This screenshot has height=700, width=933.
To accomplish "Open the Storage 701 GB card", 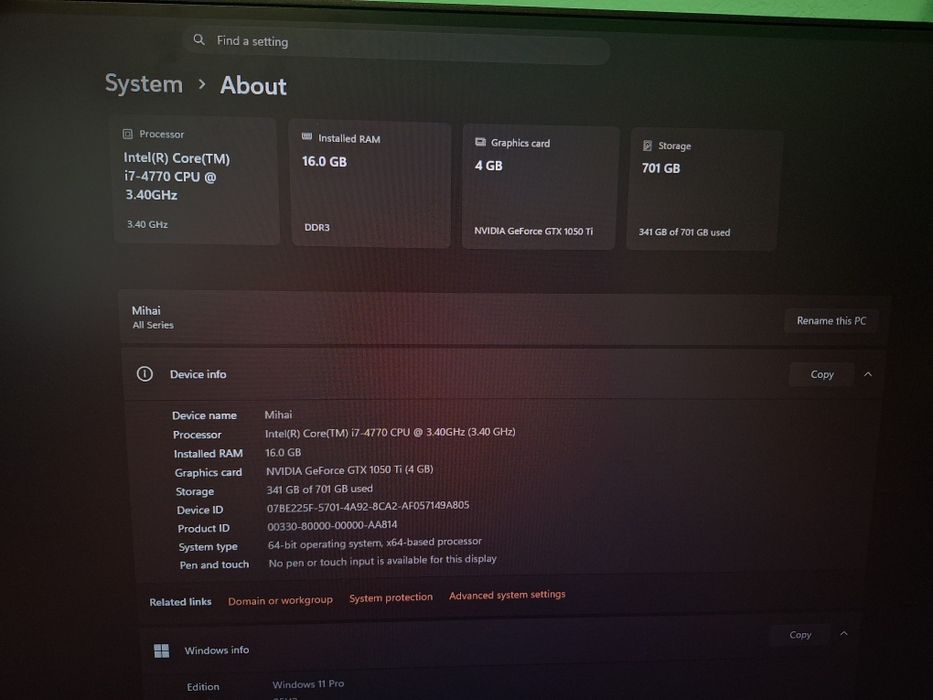I will [x=703, y=189].
